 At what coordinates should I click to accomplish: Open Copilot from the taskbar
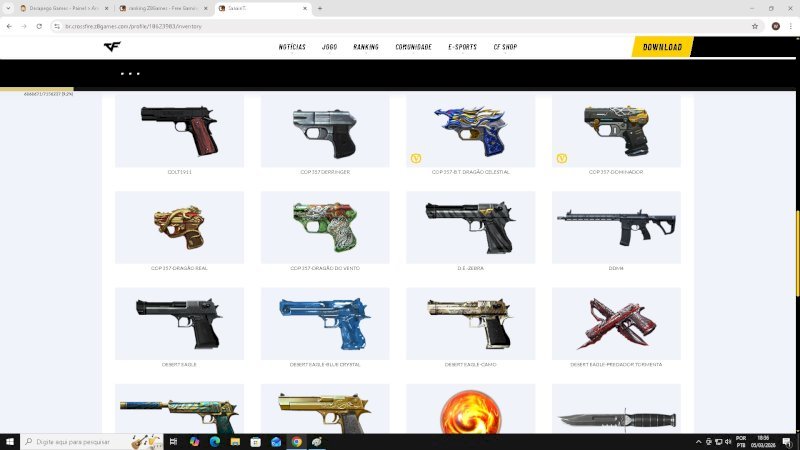[194, 442]
